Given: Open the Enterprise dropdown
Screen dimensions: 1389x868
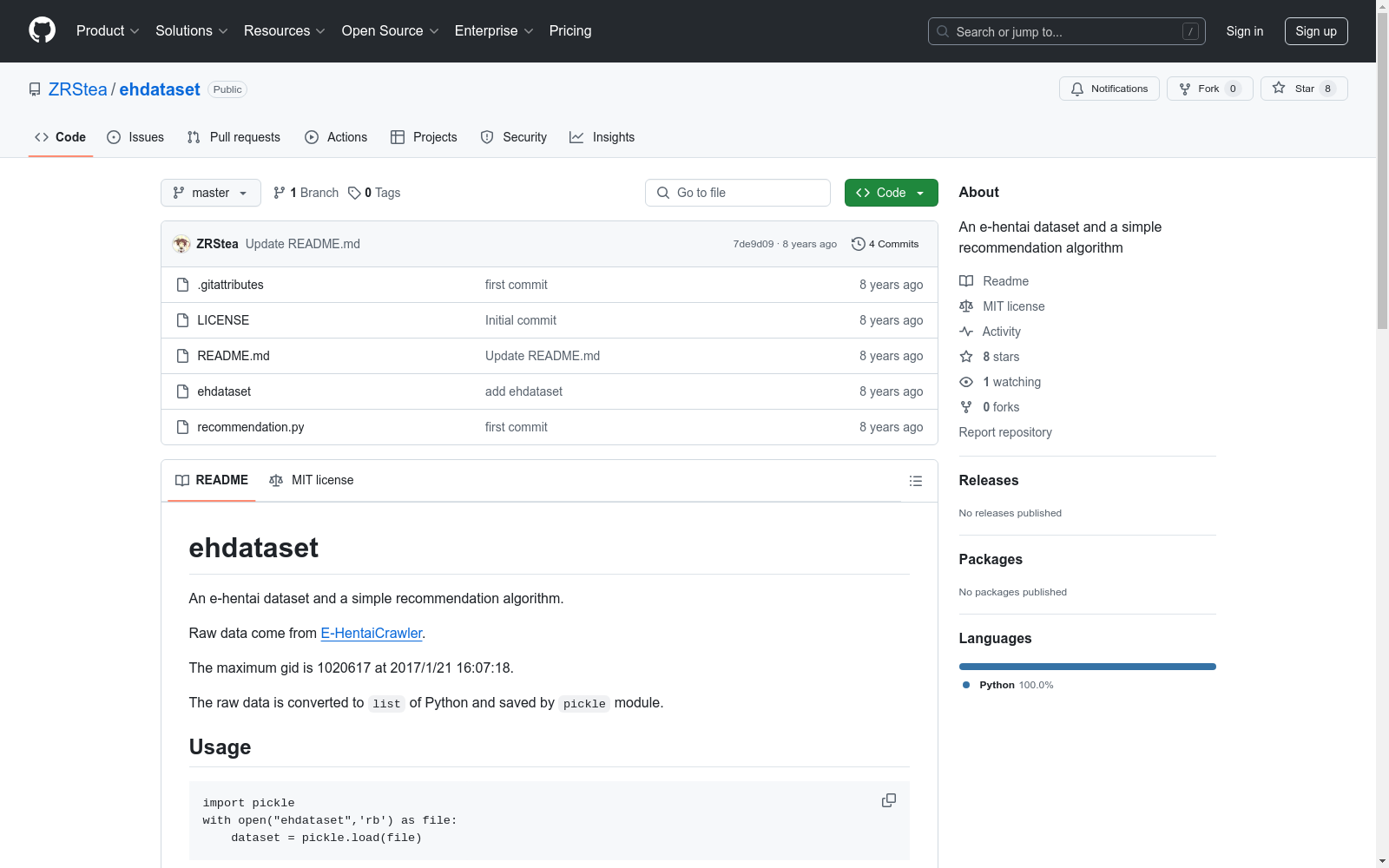Looking at the screenshot, I should pyautogui.click(x=494, y=31).
